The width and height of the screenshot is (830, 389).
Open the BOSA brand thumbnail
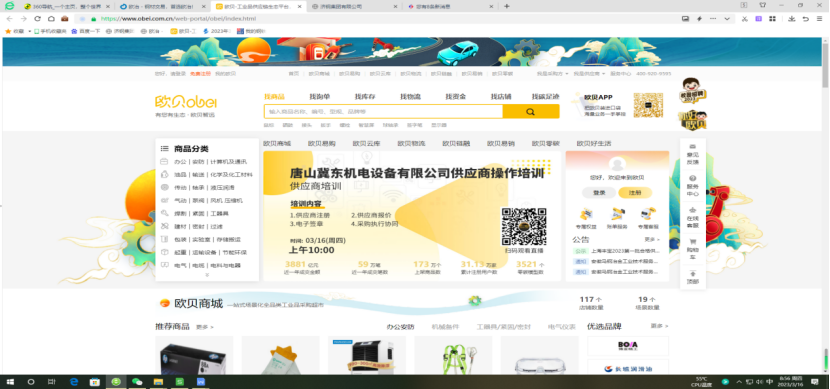628,346
